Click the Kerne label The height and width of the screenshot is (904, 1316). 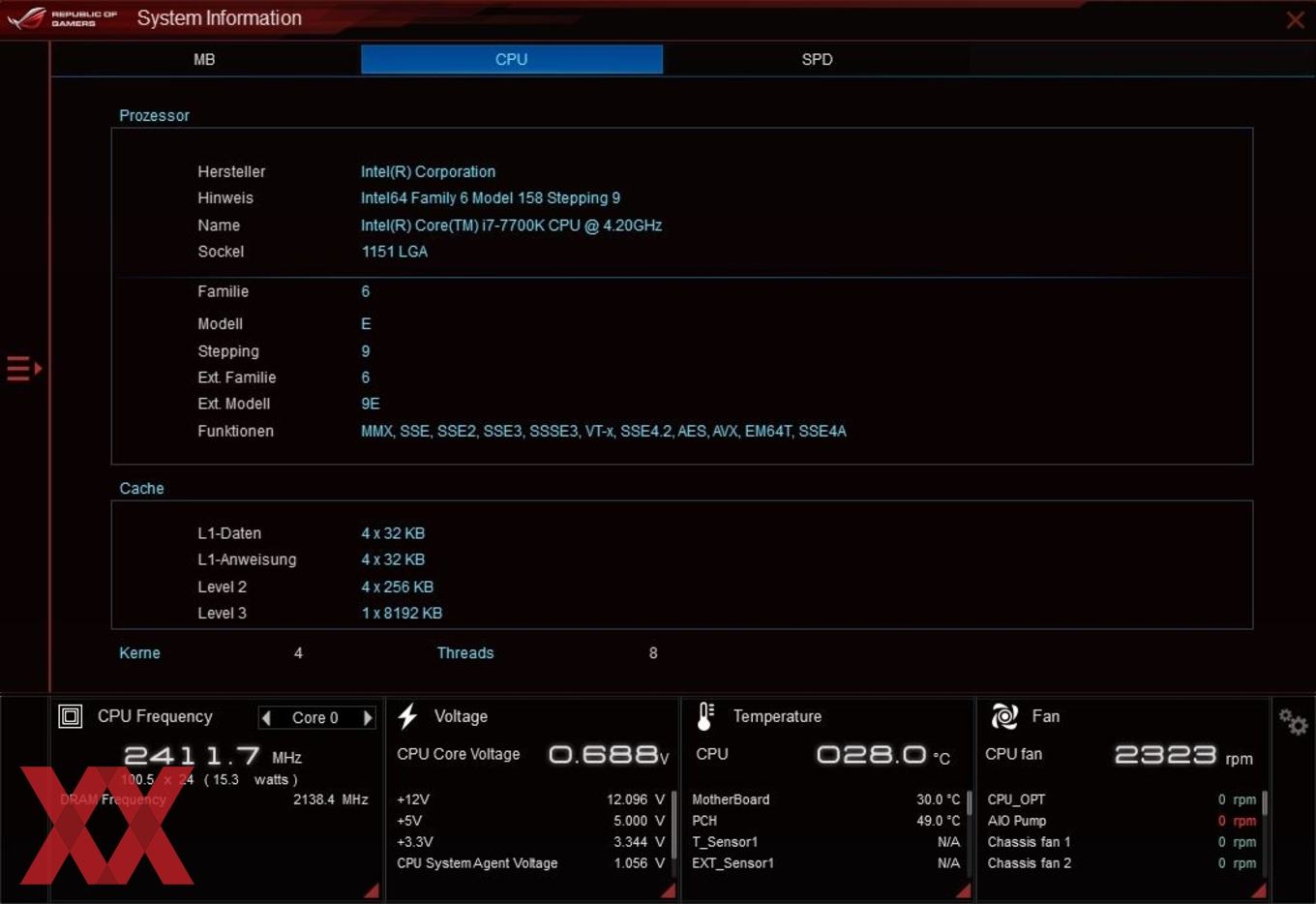coord(139,653)
